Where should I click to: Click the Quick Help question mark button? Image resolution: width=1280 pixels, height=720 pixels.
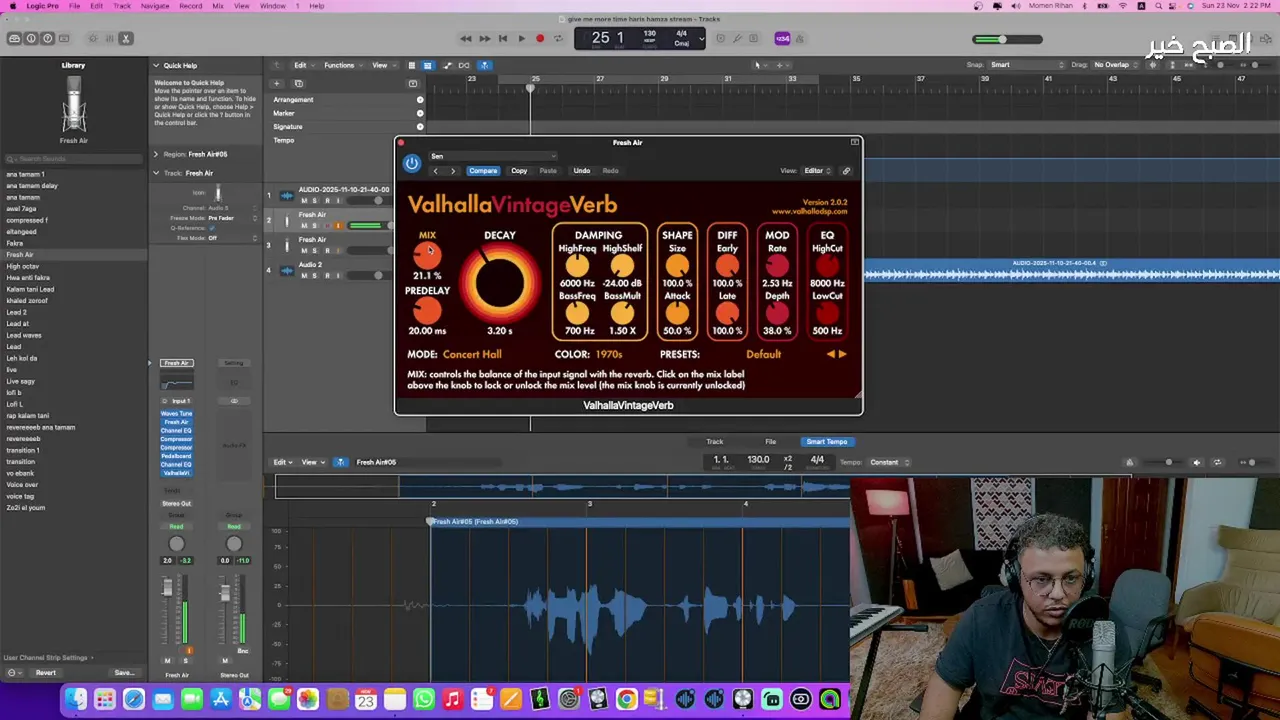click(x=47, y=39)
